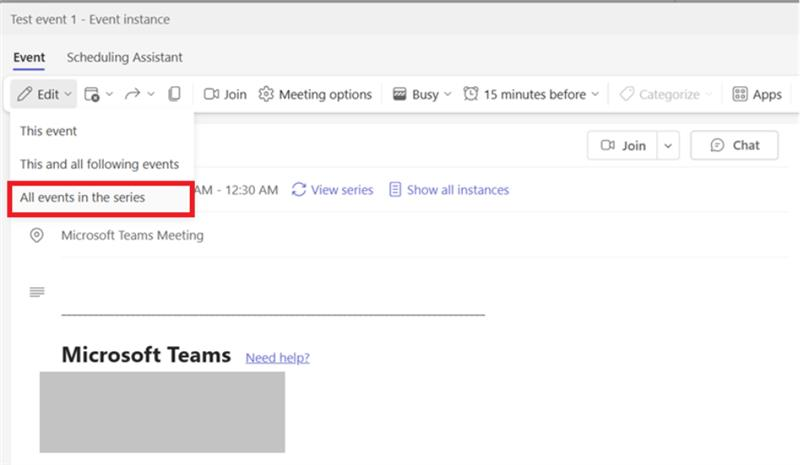Select All events in the series
This screenshot has width=800, height=465.
[x=101, y=198]
